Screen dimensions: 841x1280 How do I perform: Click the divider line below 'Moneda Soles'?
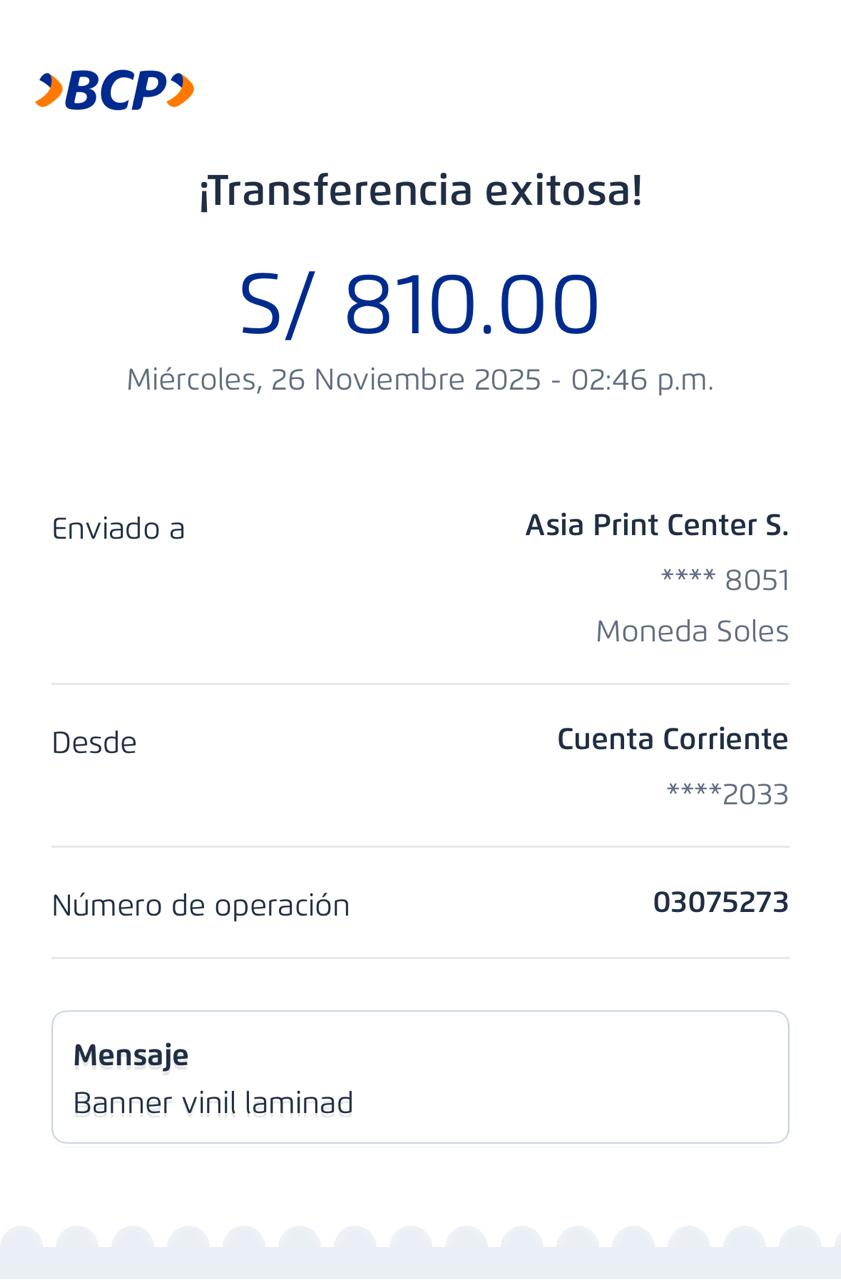point(420,684)
